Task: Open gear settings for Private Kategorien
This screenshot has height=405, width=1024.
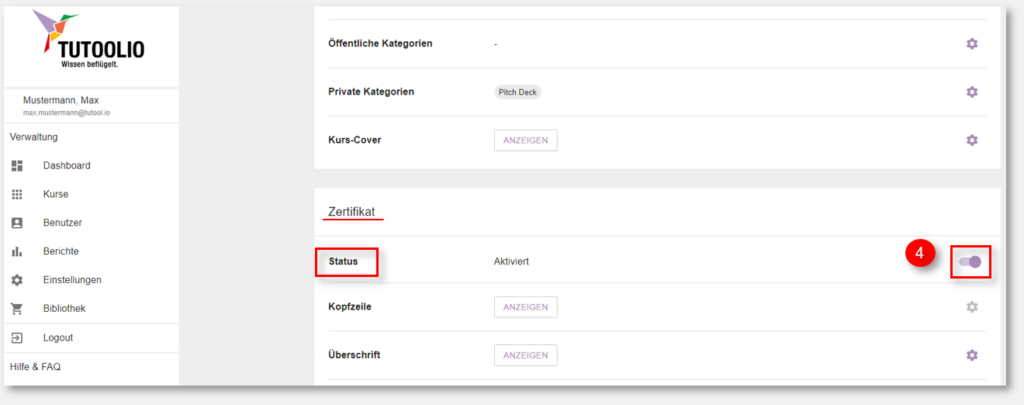Action: pyautogui.click(x=972, y=92)
